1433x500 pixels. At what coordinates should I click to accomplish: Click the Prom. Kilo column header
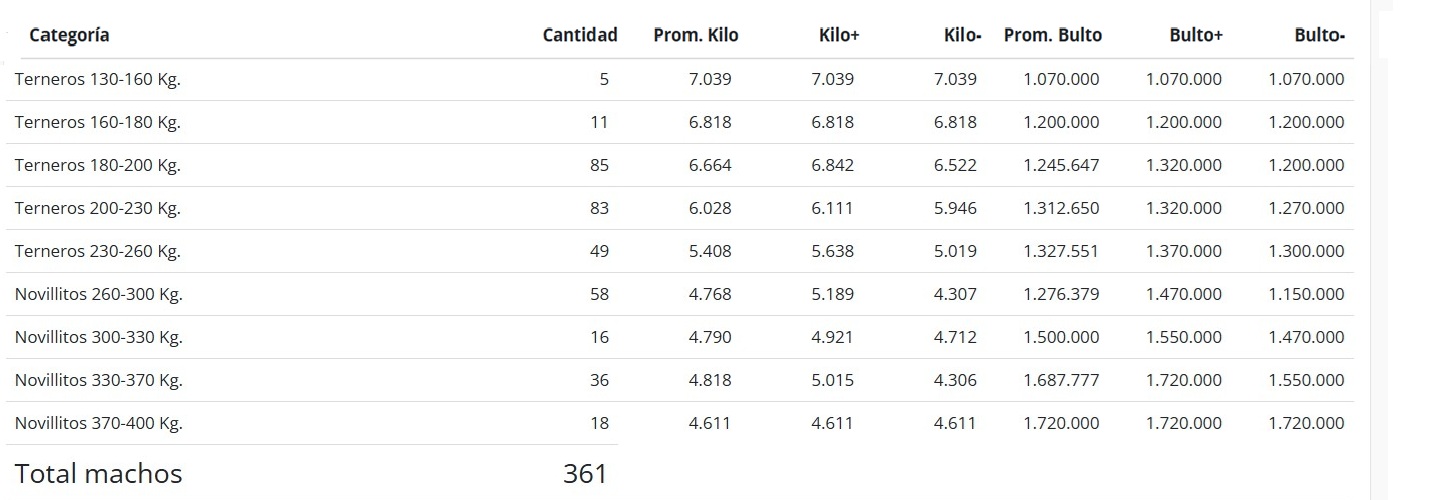(x=696, y=35)
